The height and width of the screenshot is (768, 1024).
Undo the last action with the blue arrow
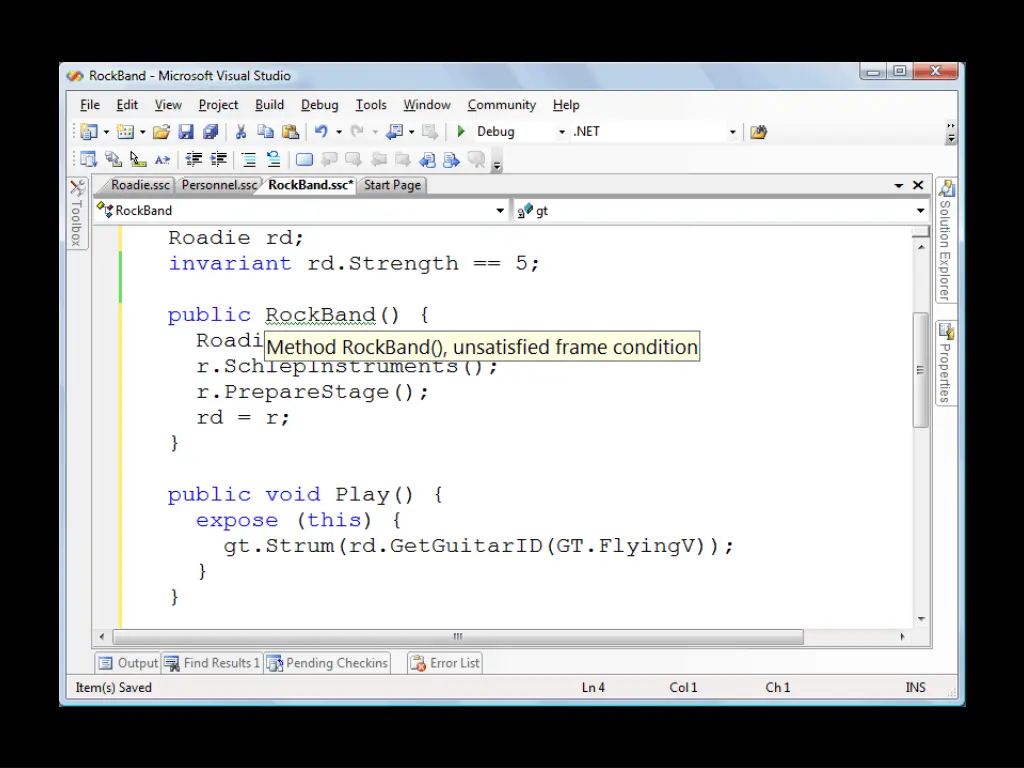(321, 132)
